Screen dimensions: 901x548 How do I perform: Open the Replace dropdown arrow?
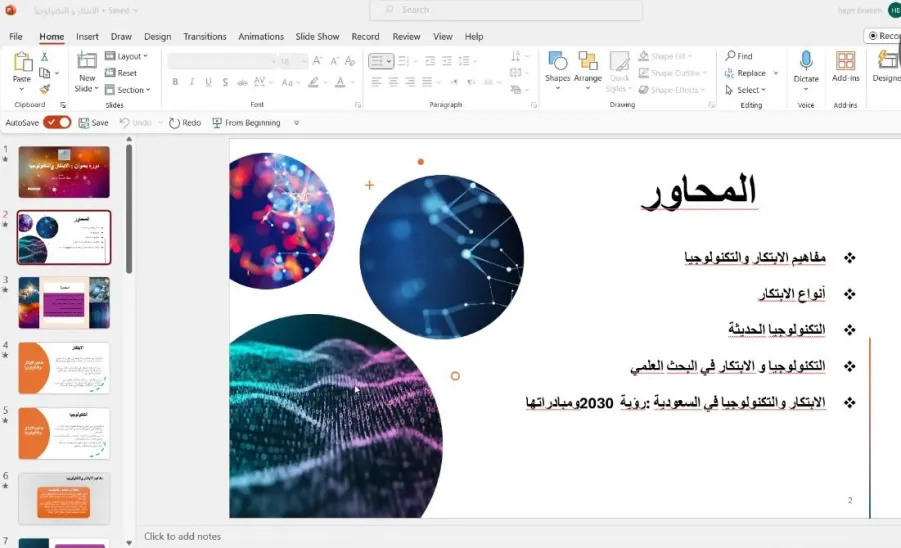click(x=776, y=73)
